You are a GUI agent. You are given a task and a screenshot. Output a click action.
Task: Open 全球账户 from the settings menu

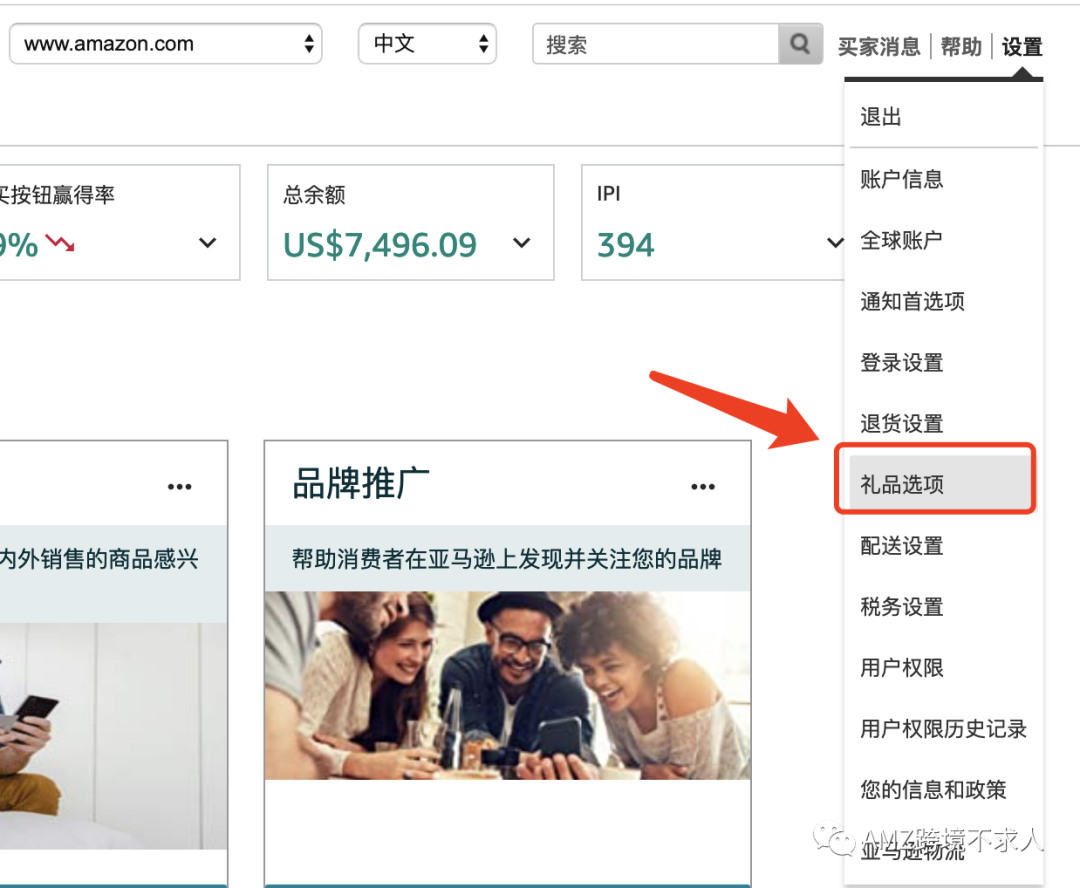[x=903, y=239]
